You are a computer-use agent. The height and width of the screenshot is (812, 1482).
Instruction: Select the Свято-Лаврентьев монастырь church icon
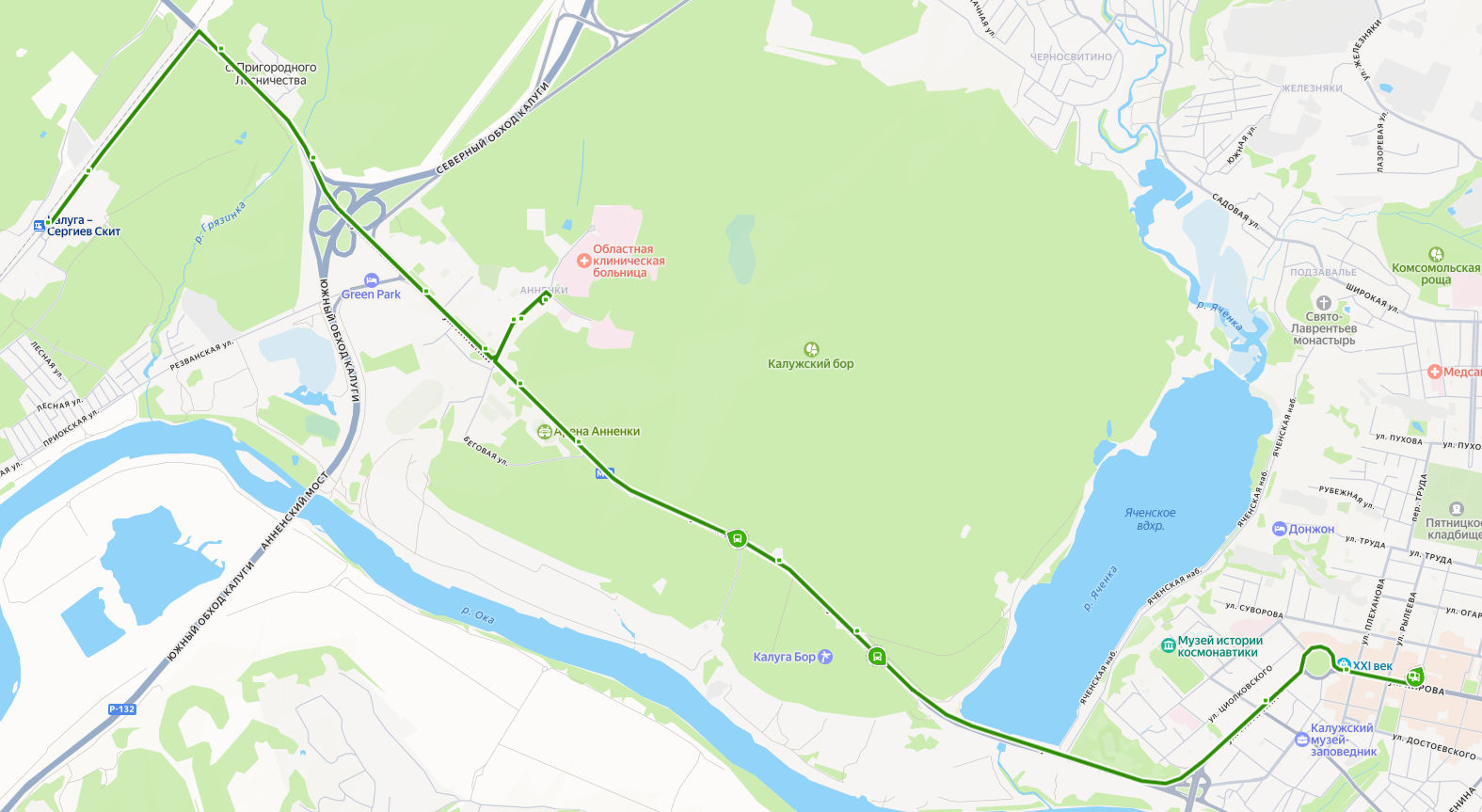(x=1324, y=303)
